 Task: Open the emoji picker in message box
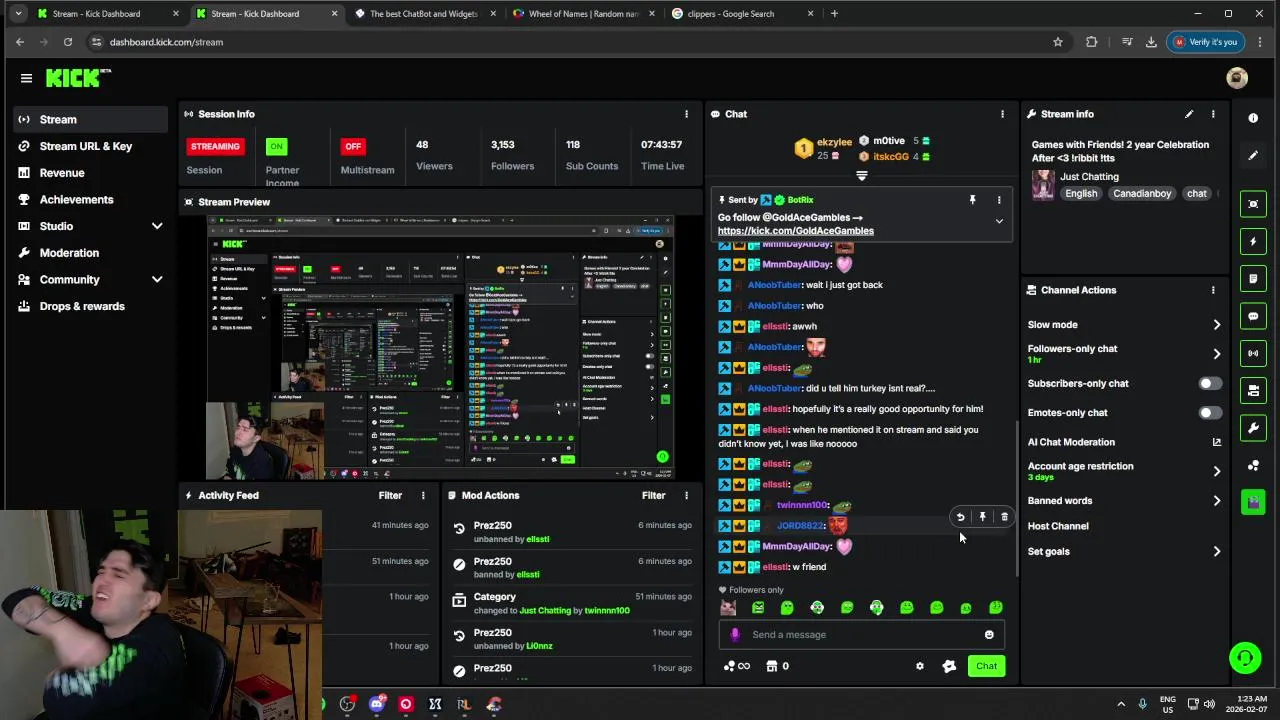[x=989, y=635]
